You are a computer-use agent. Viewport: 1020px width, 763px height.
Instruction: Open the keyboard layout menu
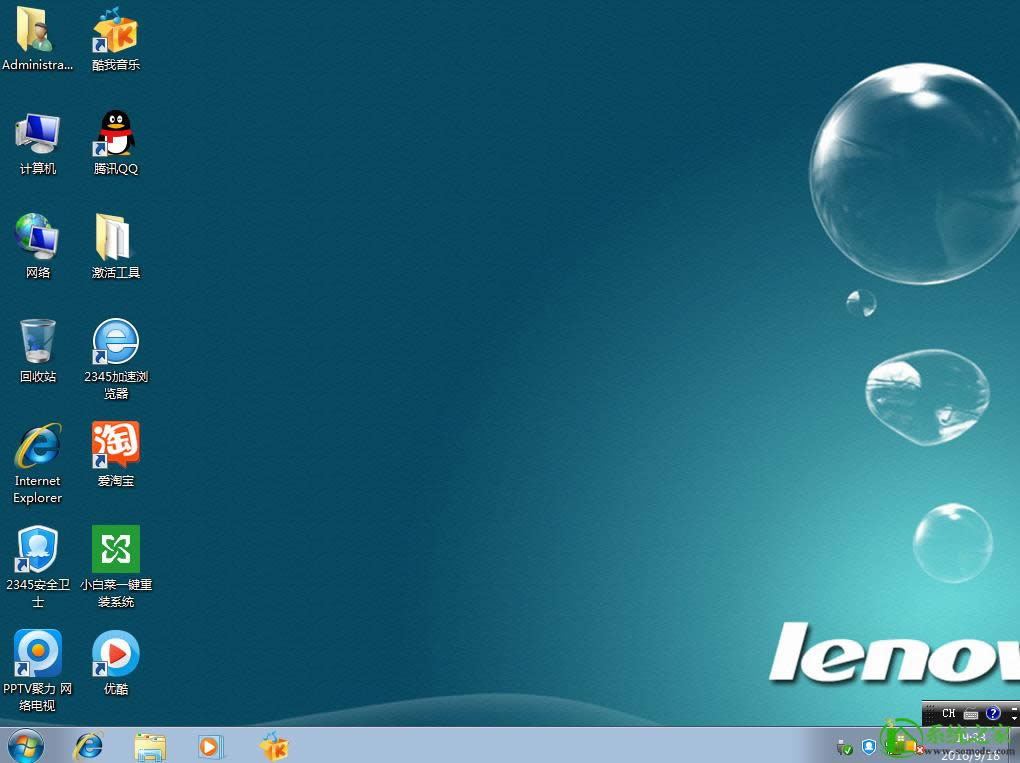tap(969, 713)
